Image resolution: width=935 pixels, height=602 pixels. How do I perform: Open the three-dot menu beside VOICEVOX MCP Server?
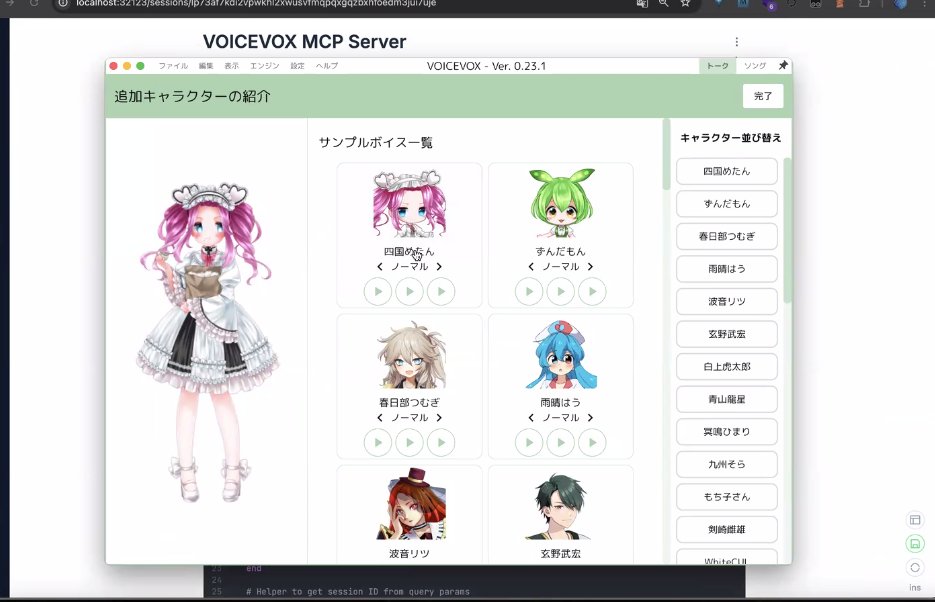pos(736,42)
